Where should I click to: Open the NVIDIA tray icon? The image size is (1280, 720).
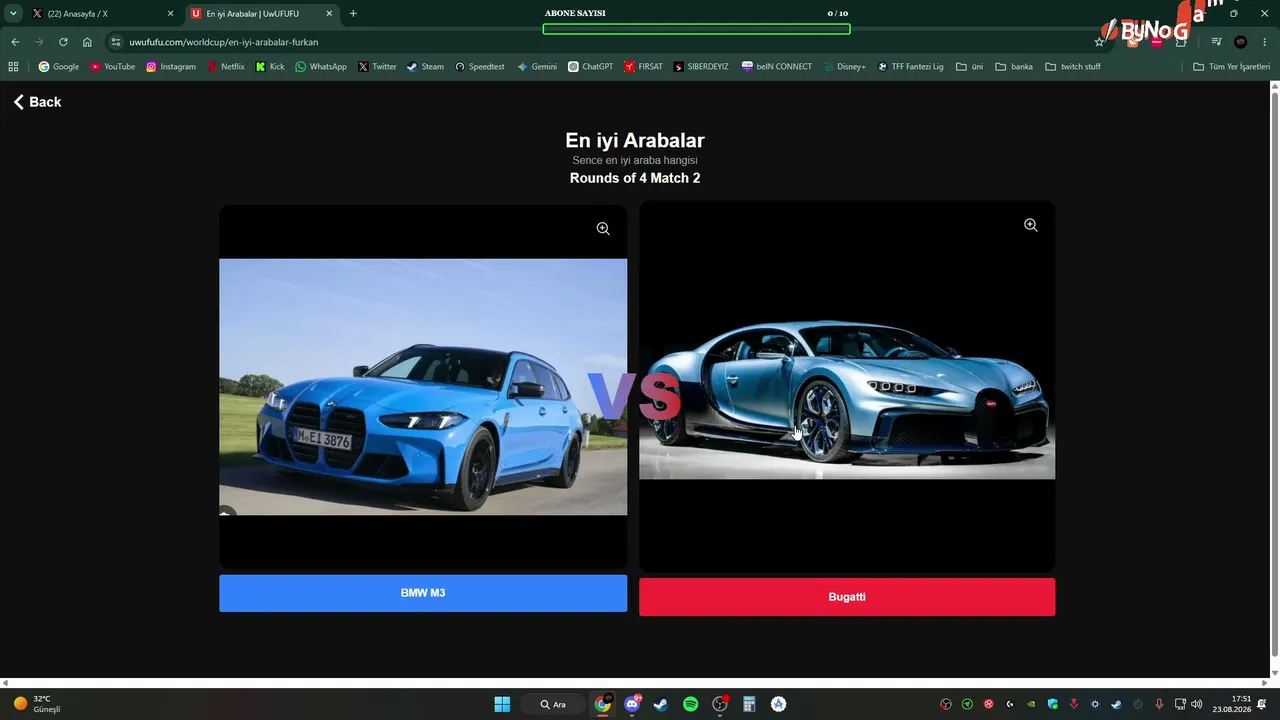point(1031,704)
